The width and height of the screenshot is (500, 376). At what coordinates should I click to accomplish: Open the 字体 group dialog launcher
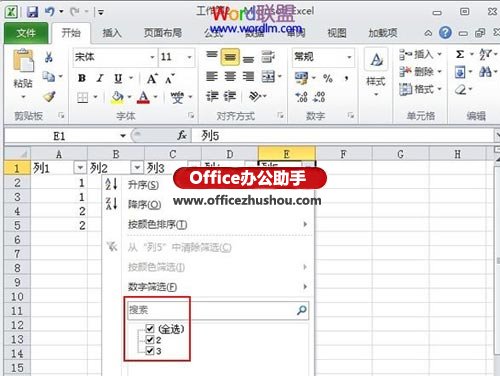(x=191, y=115)
